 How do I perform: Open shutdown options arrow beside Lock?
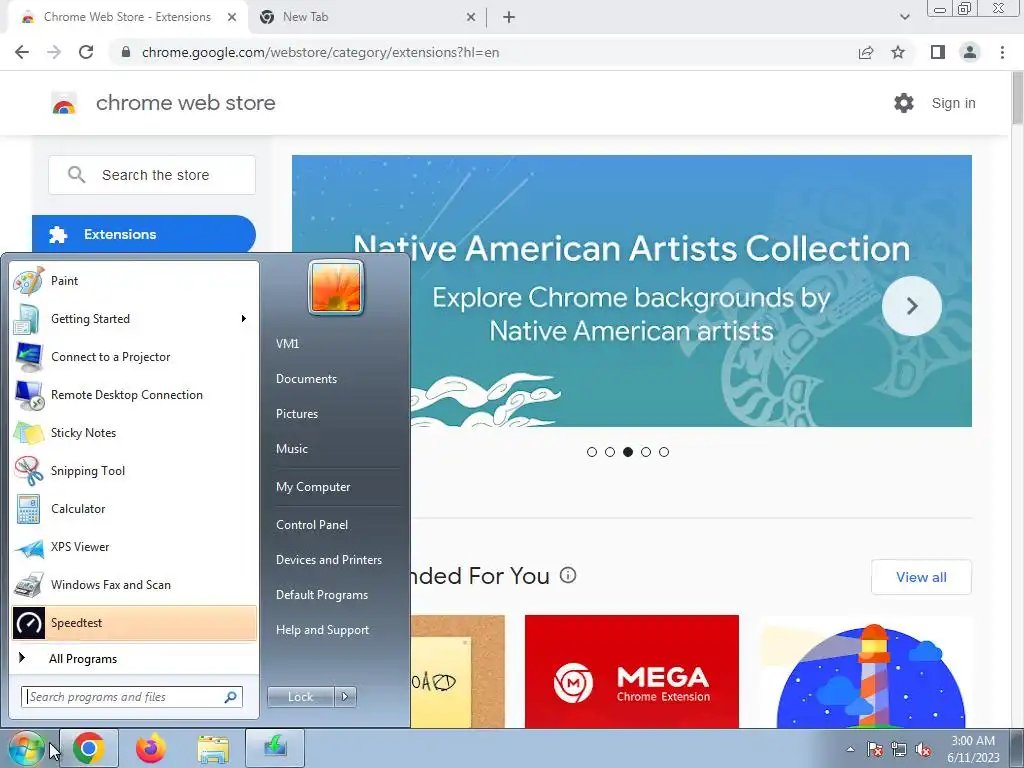click(345, 697)
